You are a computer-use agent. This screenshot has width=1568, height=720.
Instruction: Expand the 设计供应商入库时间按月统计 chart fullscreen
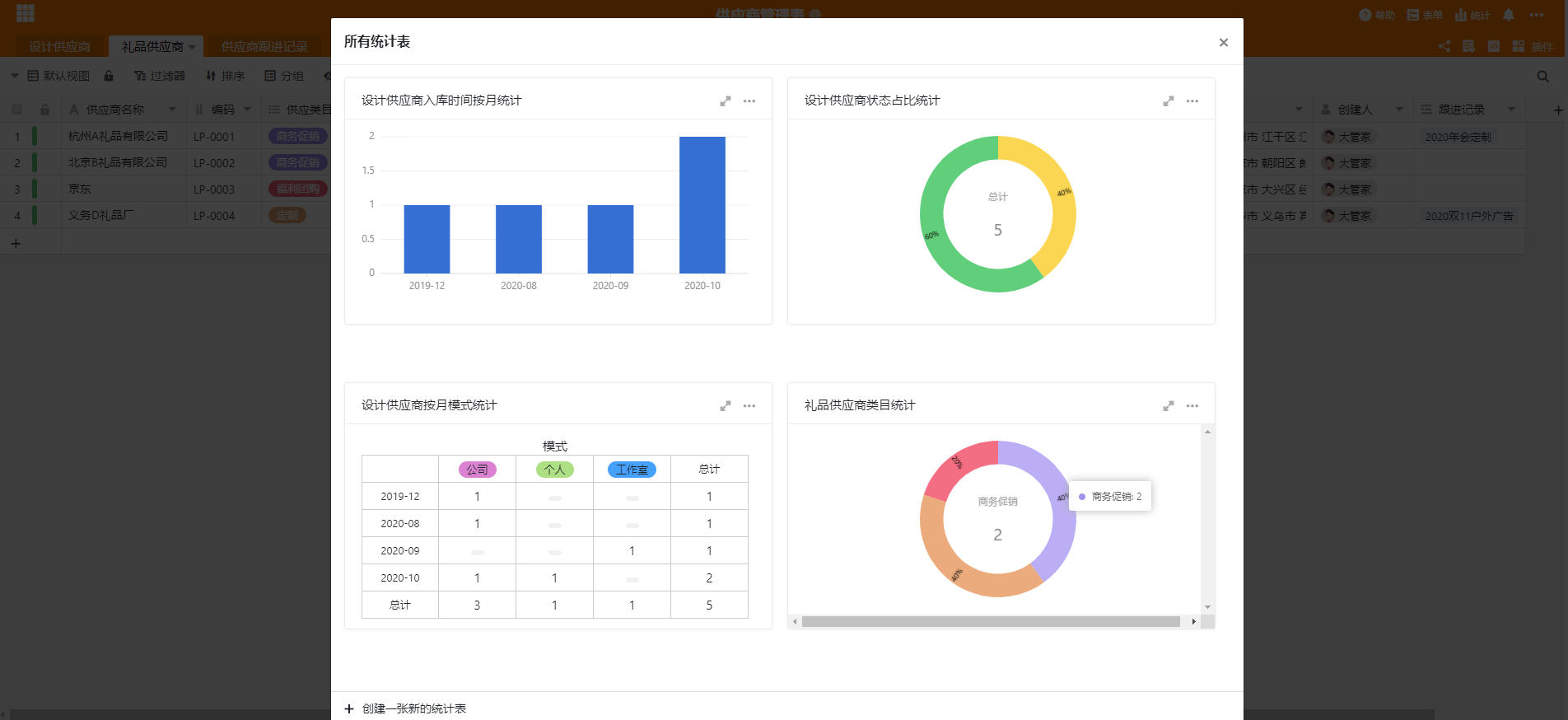tap(726, 101)
